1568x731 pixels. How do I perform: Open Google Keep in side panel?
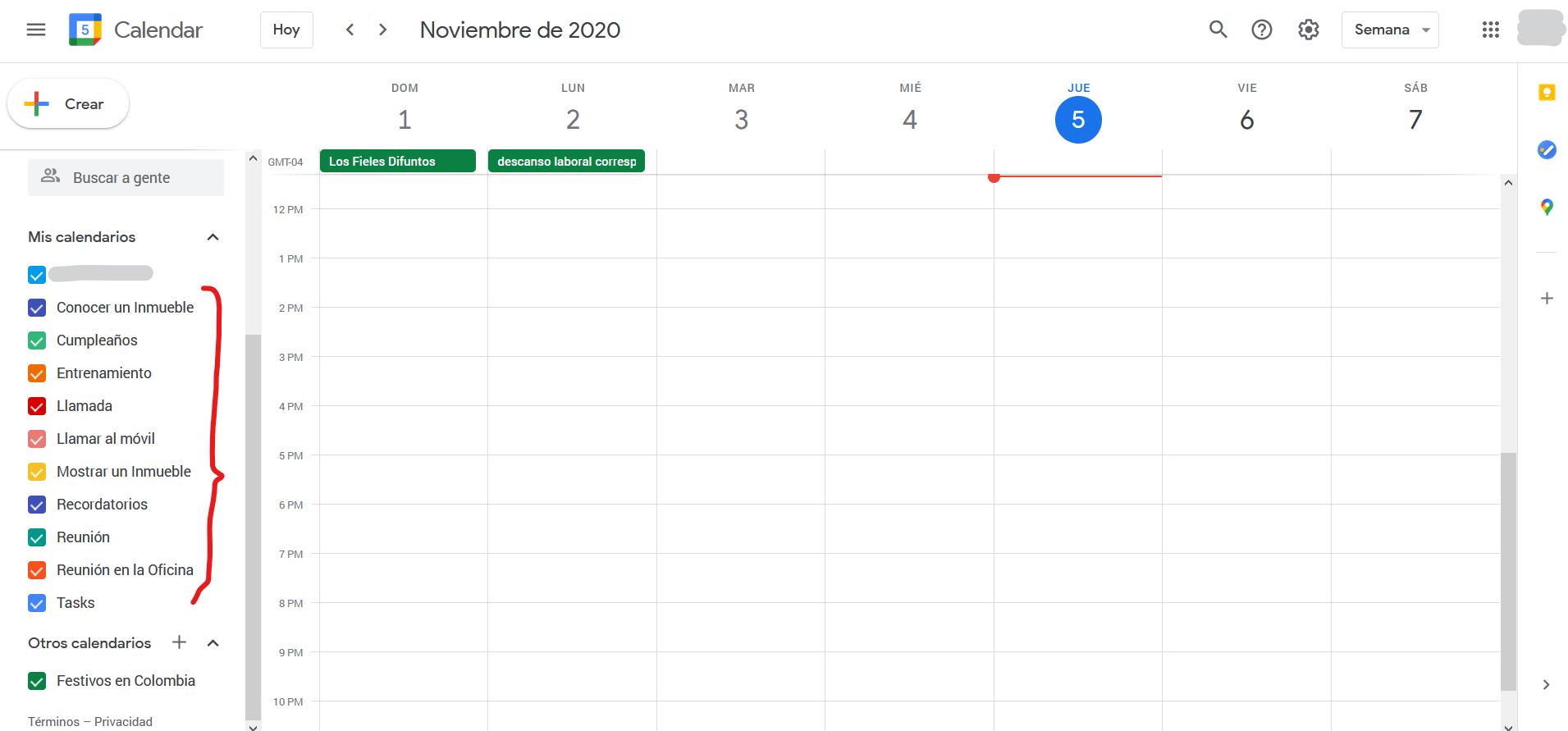point(1546,93)
